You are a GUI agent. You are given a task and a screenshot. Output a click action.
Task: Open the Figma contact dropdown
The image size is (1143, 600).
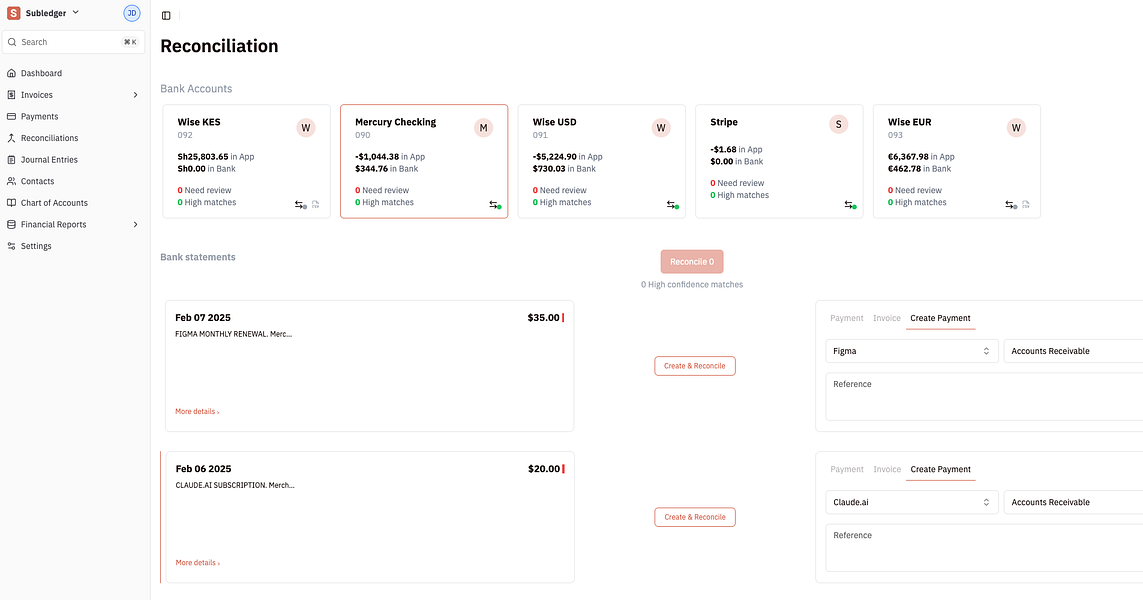pyautogui.click(x=911, y=351)
